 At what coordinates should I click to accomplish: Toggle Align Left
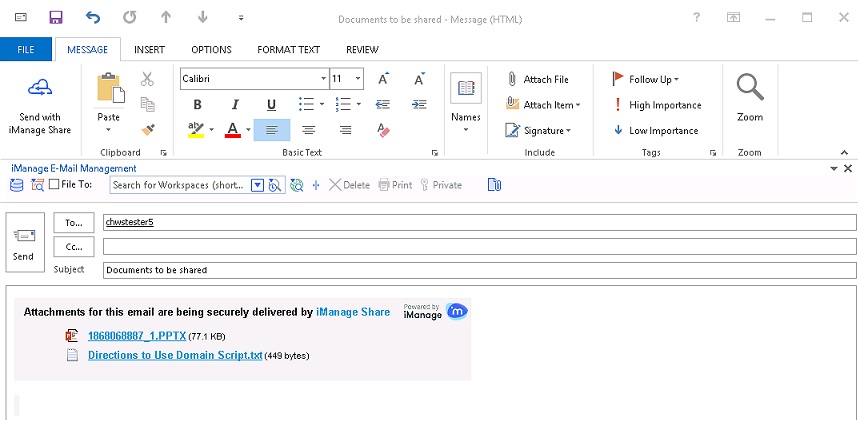point(272,130)
